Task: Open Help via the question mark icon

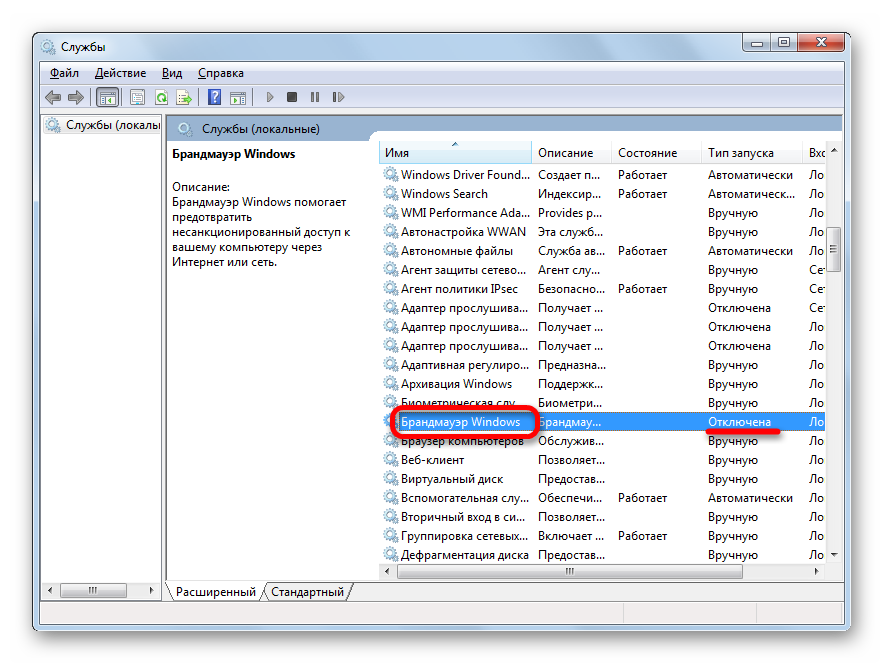Action: pos(214,97)
